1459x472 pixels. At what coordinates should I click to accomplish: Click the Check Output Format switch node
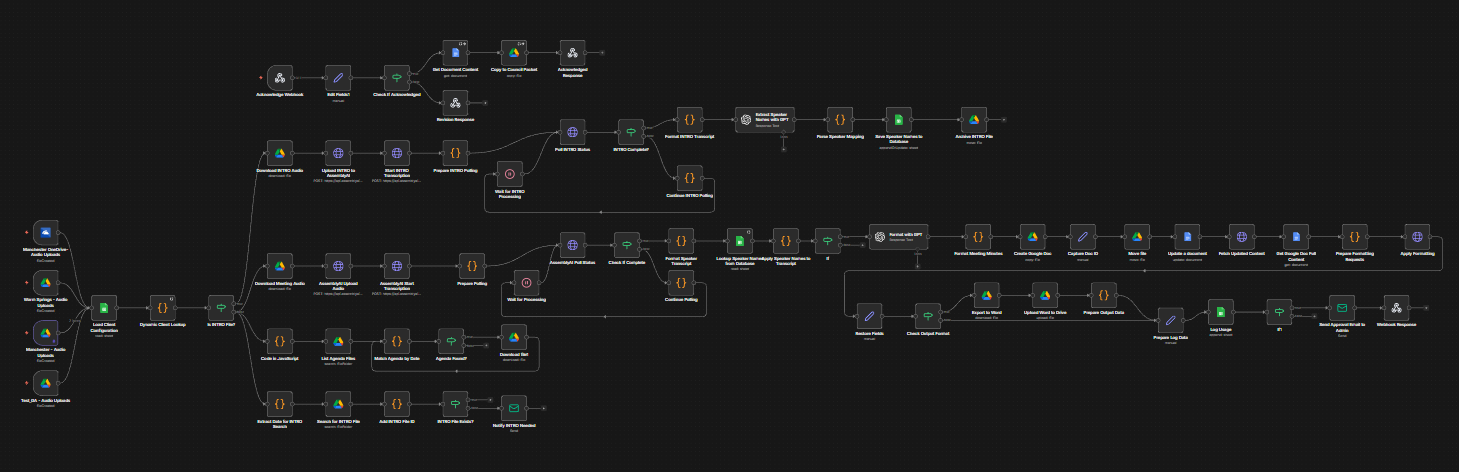tap(927, 316)
